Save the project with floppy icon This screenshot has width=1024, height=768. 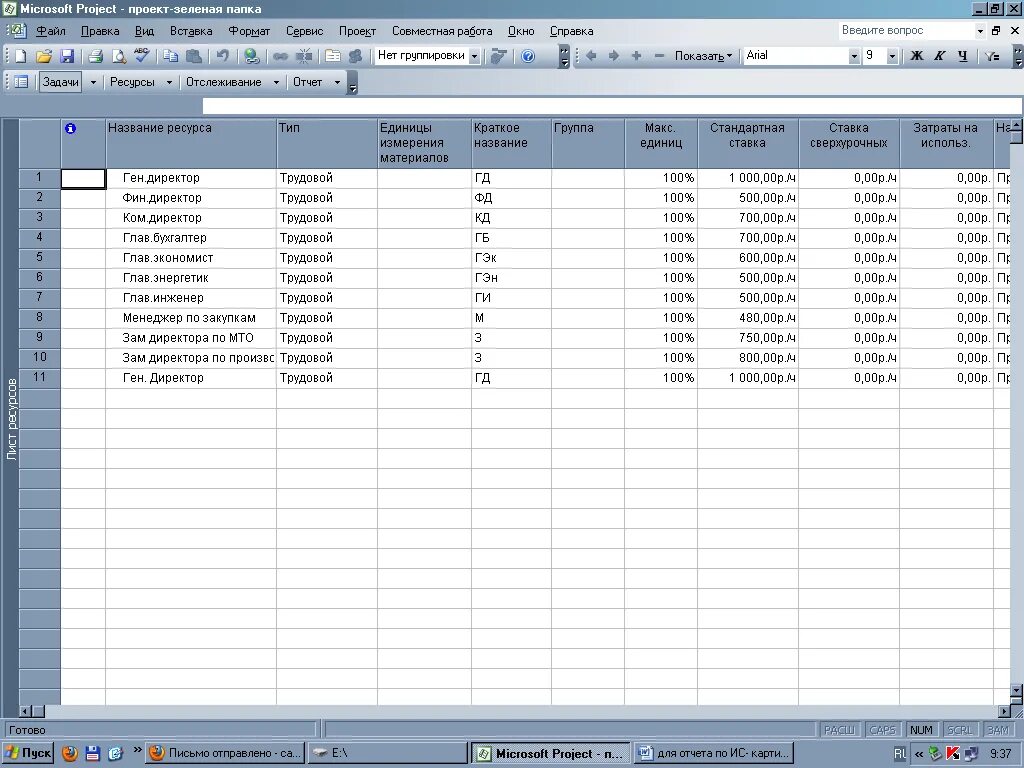(x=67, y=56)
